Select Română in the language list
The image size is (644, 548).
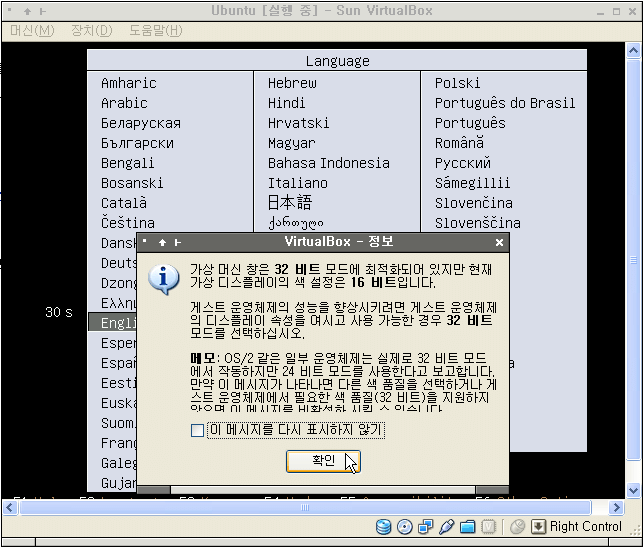click(x=459, y=143)
